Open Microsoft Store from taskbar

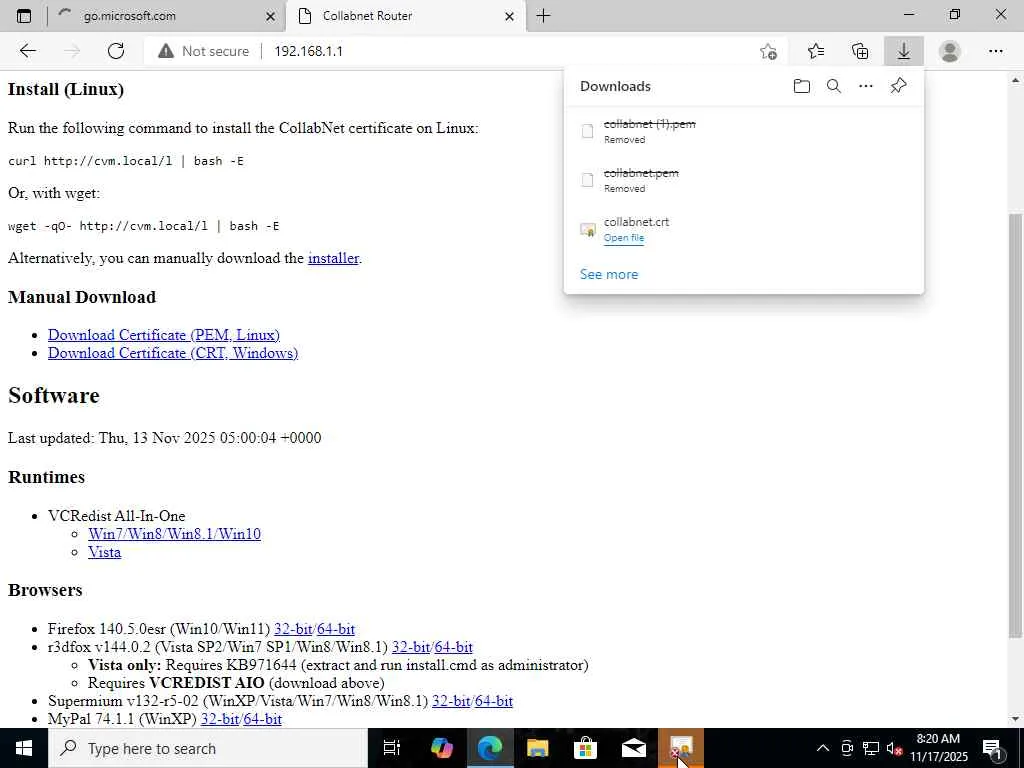(x=585, y=748)
